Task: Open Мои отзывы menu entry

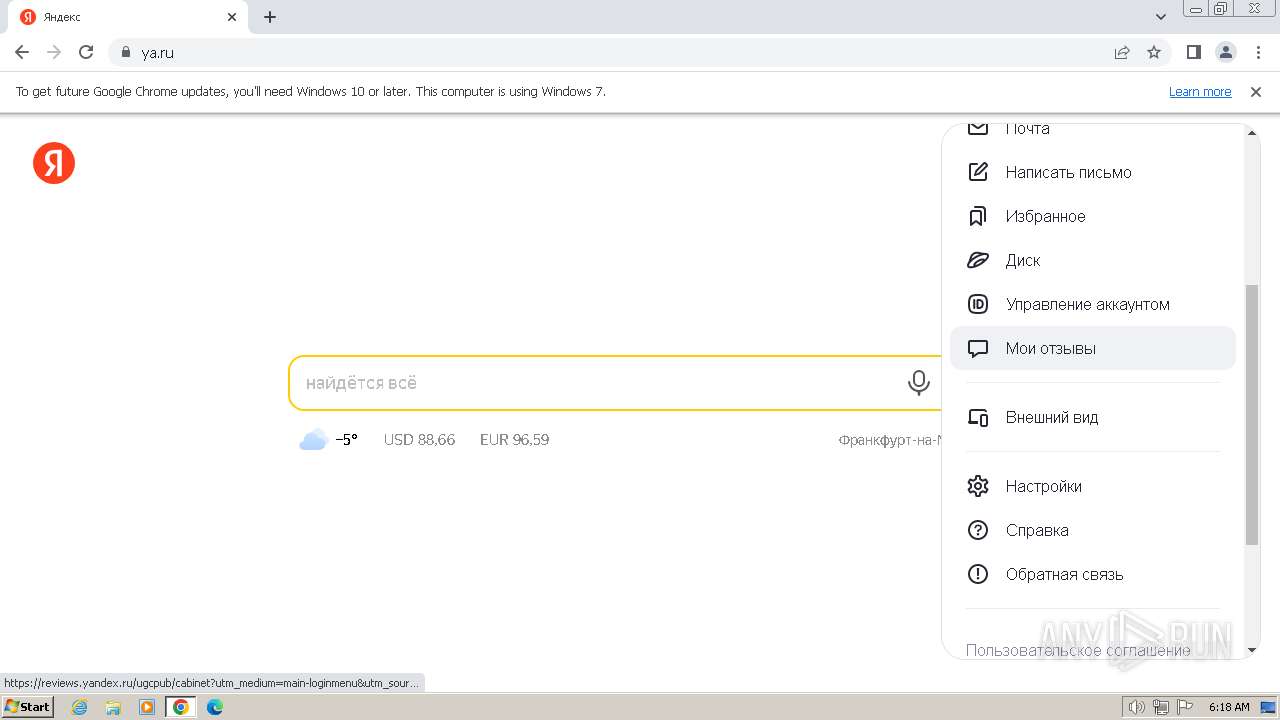Action: pos(1093,348)
